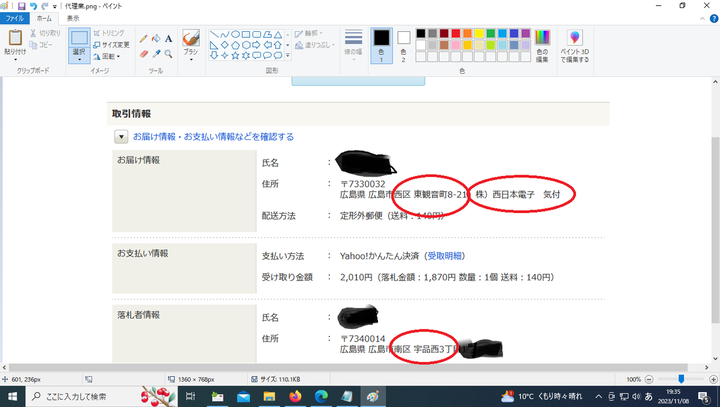Select the Pencil tool
The image size is (720, 407).
point(142,38)
